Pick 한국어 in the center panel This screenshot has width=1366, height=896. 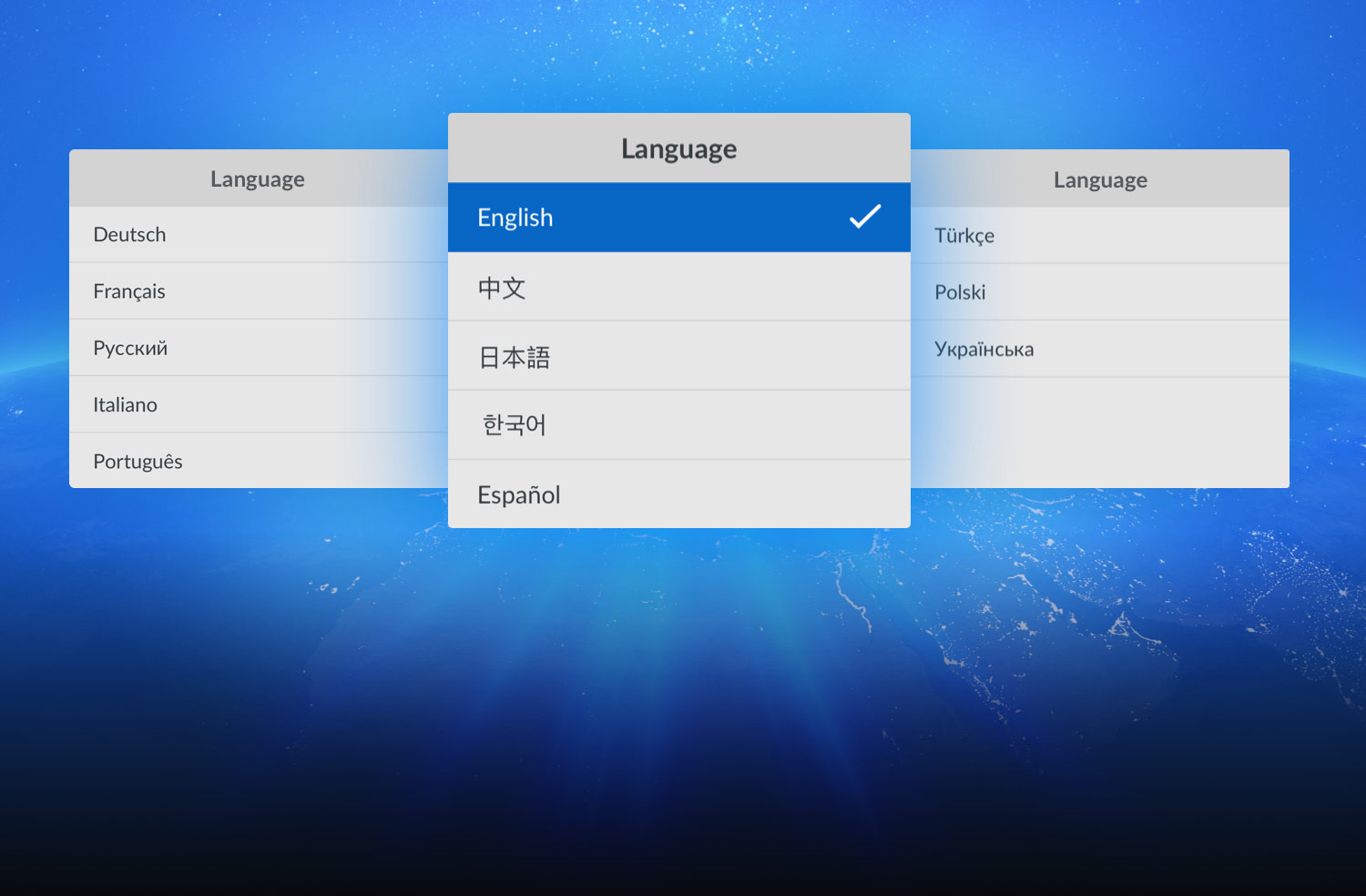pyautogui.click(x=514, y=425)
